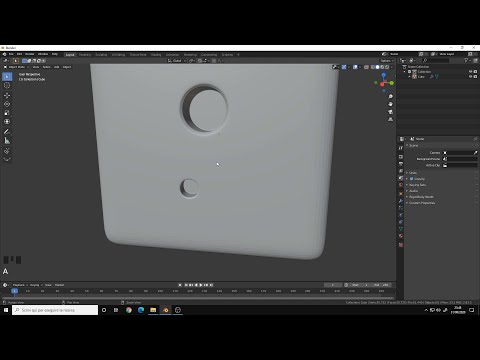
Task: Open the World properties tab icon
Action: point(401,185)
